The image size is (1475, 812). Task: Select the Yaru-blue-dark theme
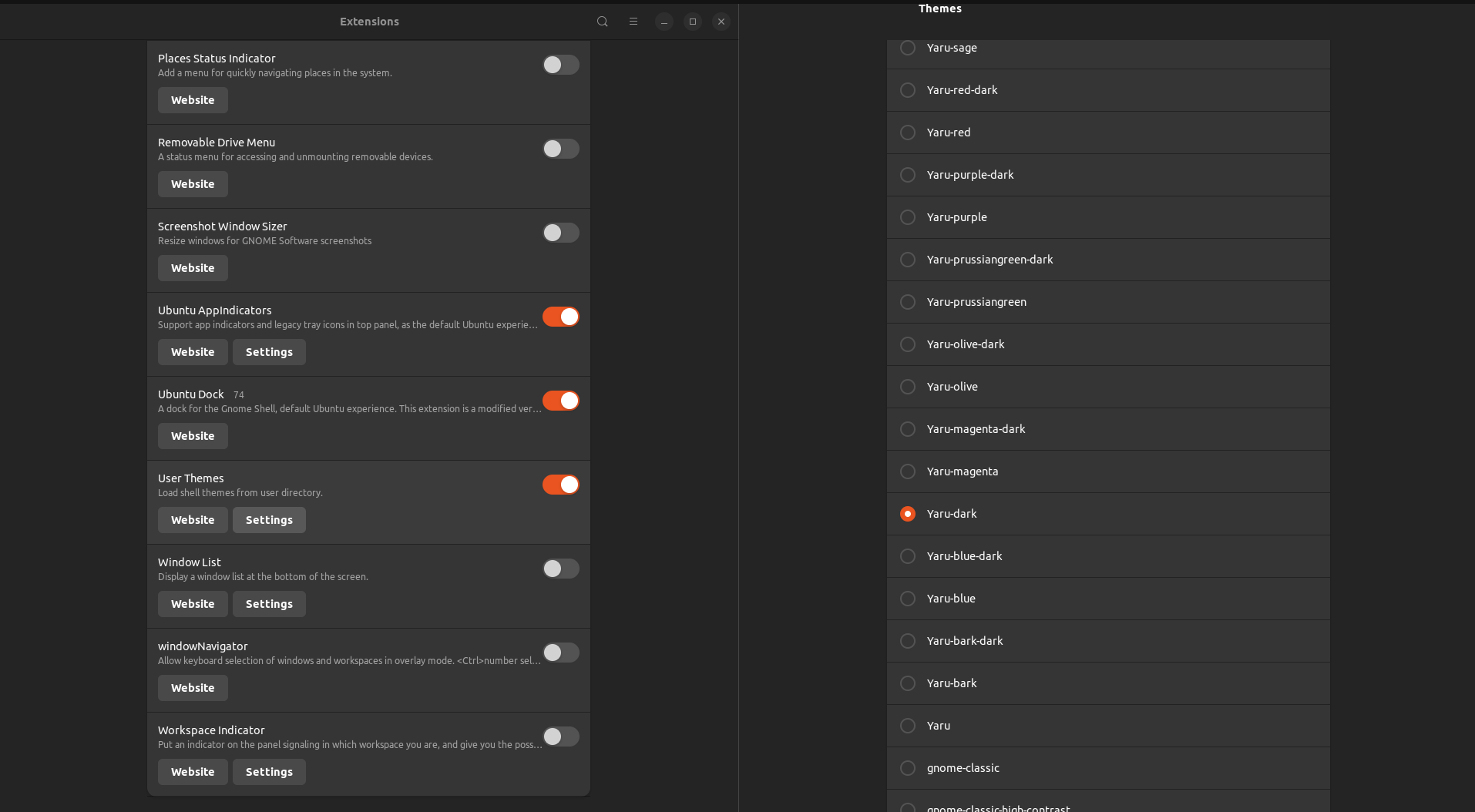coord(908,556)
